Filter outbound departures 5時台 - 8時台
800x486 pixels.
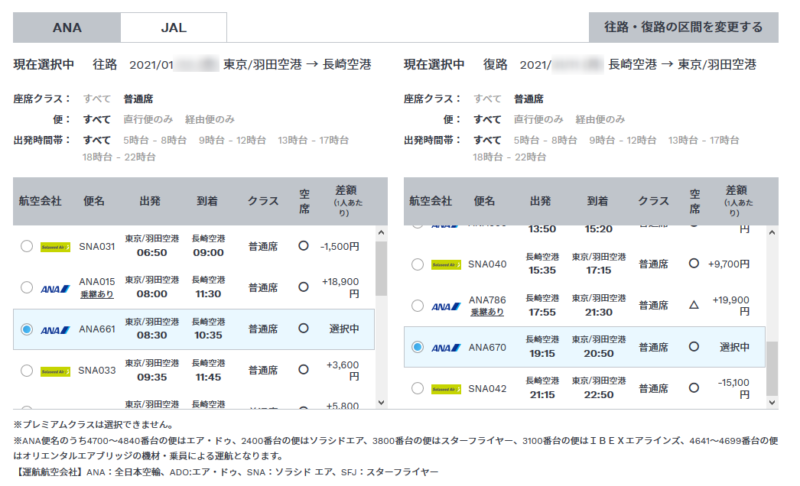155,140
